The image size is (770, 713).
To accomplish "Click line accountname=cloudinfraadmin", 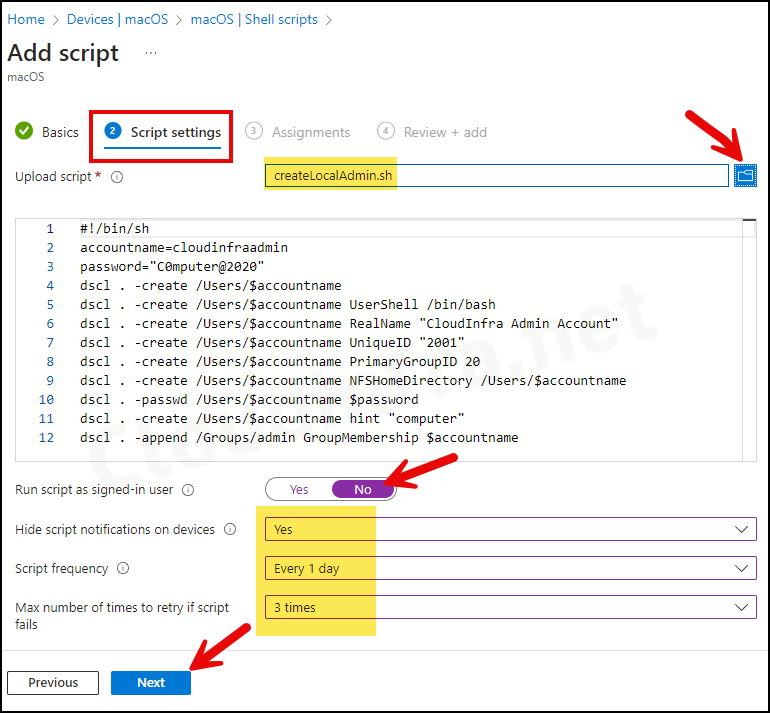I will tap(184, 247).
